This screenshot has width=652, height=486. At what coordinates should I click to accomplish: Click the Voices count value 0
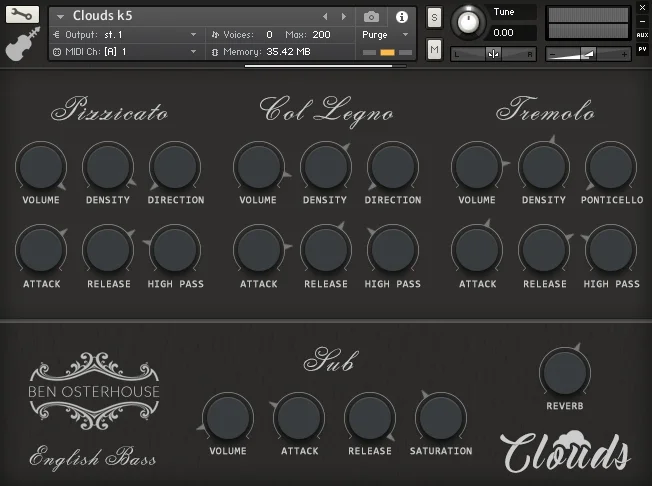(x=269, y=35)
